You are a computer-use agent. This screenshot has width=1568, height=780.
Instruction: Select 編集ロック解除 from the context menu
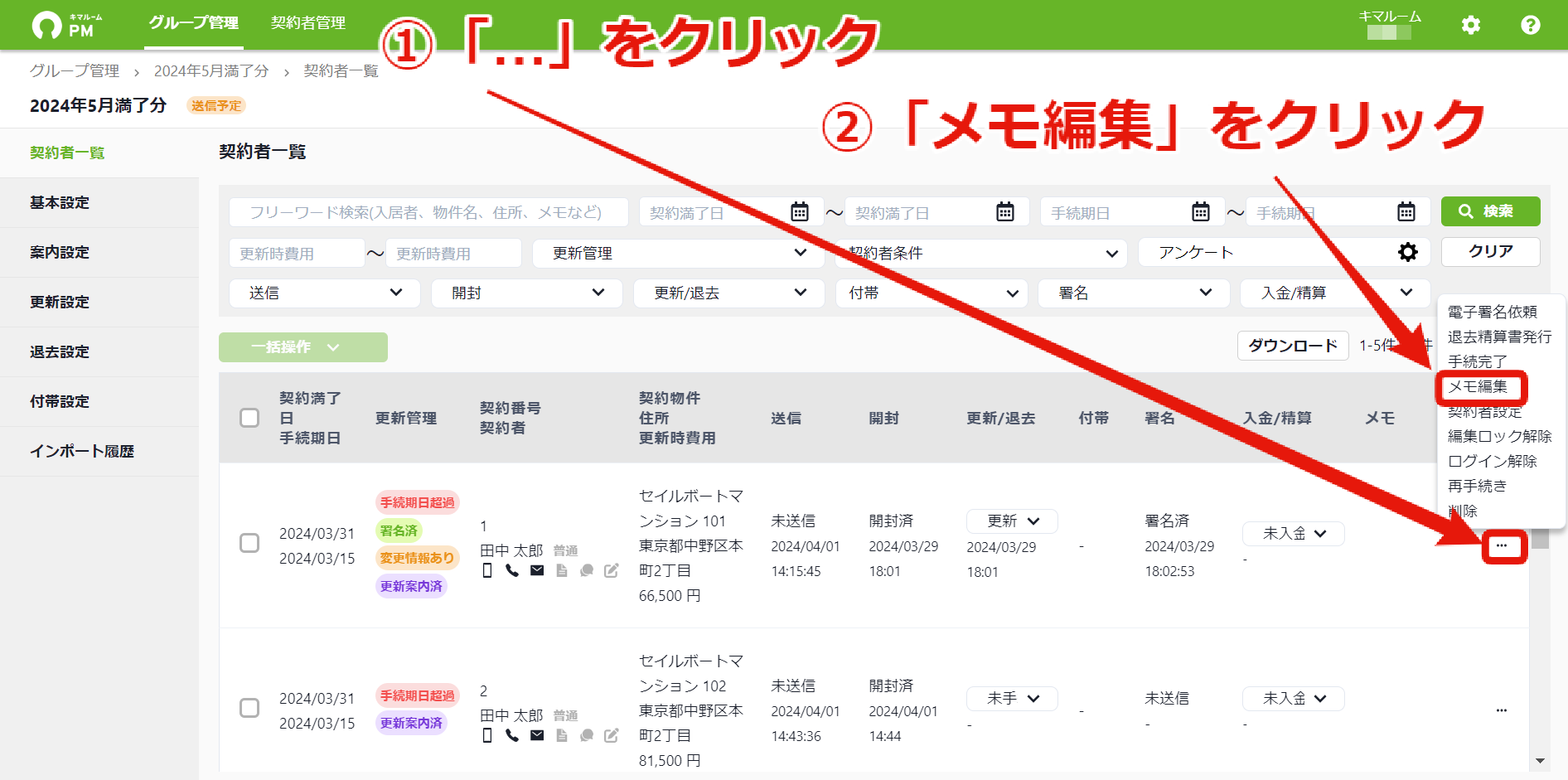(x=1499, y=436)
